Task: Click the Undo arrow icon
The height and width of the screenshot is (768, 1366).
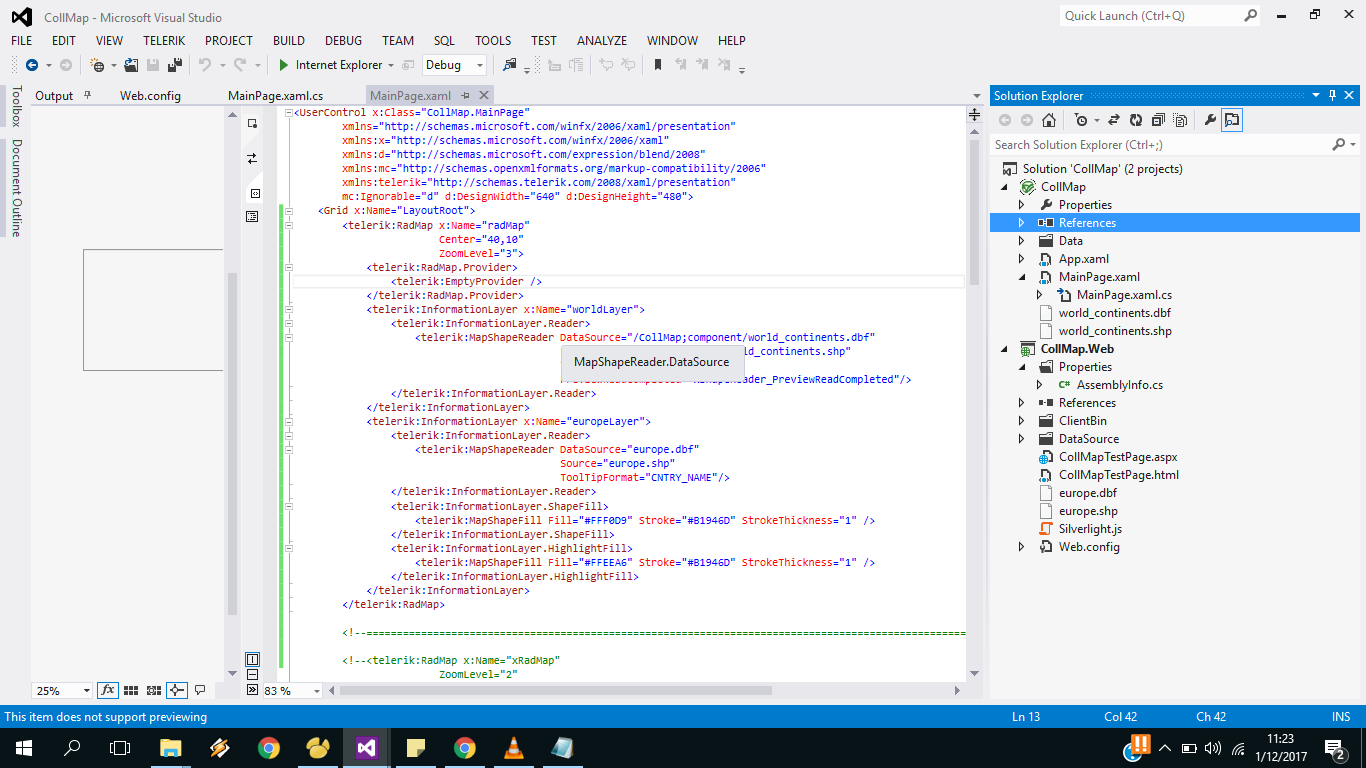Action: coord(204,65)
